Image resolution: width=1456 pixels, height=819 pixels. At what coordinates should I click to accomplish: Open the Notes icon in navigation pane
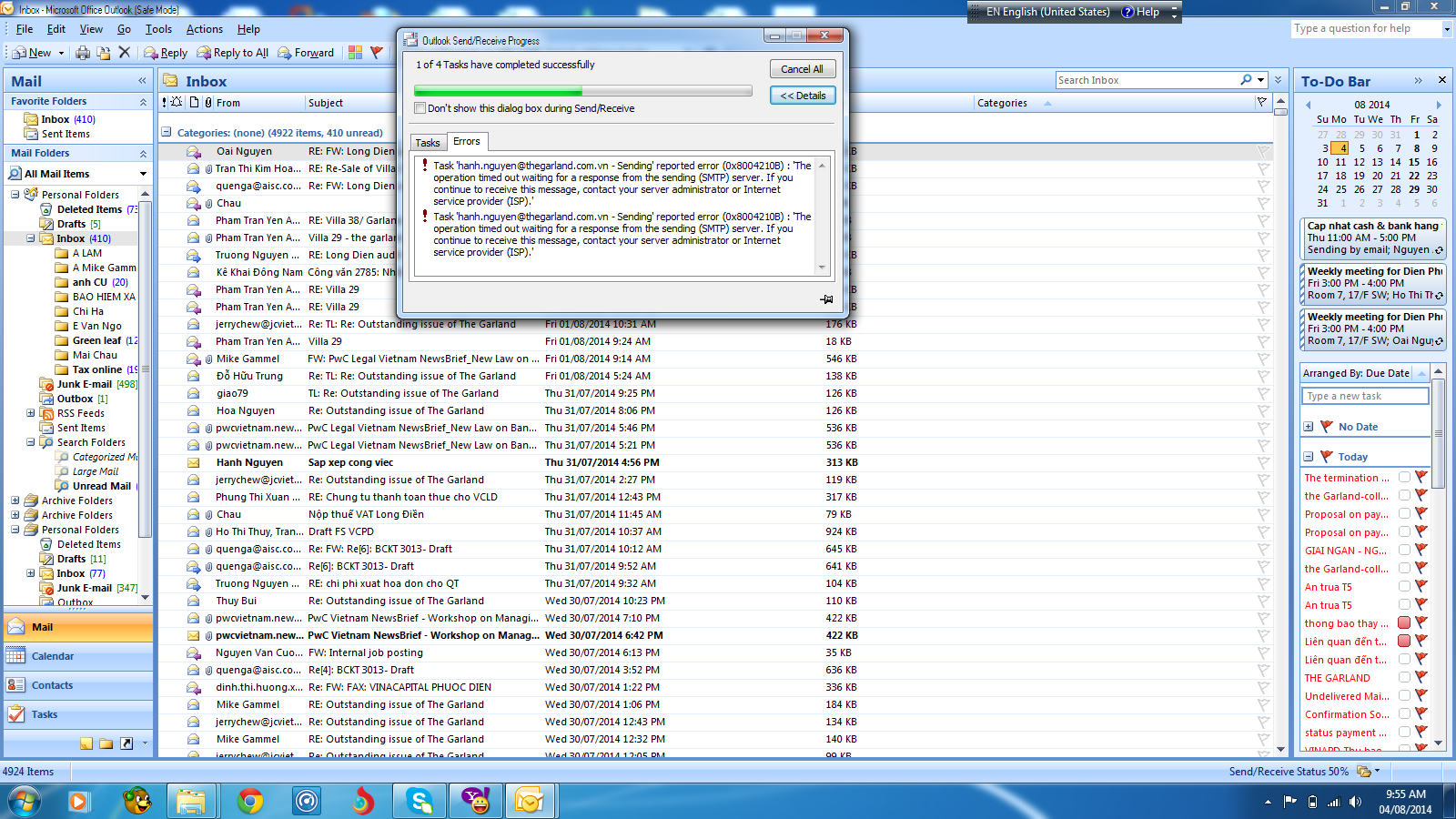point(86,743)
